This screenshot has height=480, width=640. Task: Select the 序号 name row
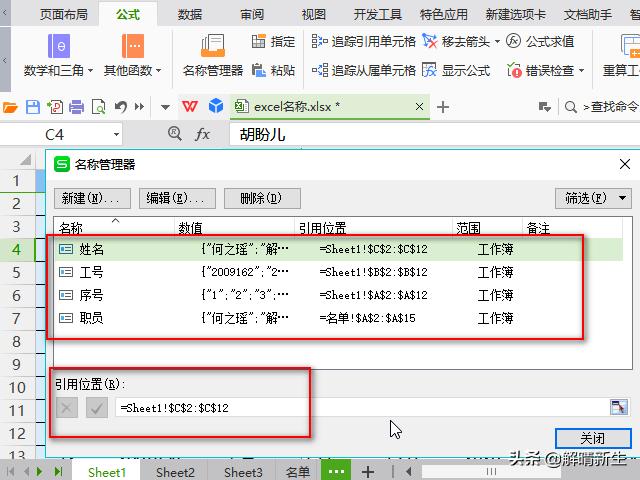(339, 295)
